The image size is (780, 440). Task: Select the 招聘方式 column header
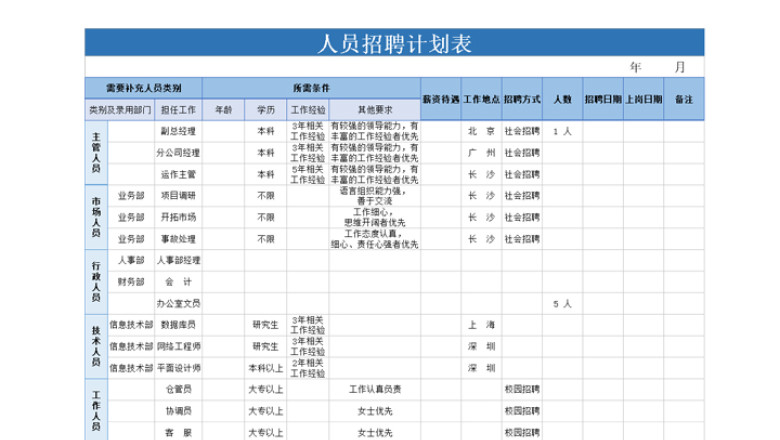click(x=522, y=99)
